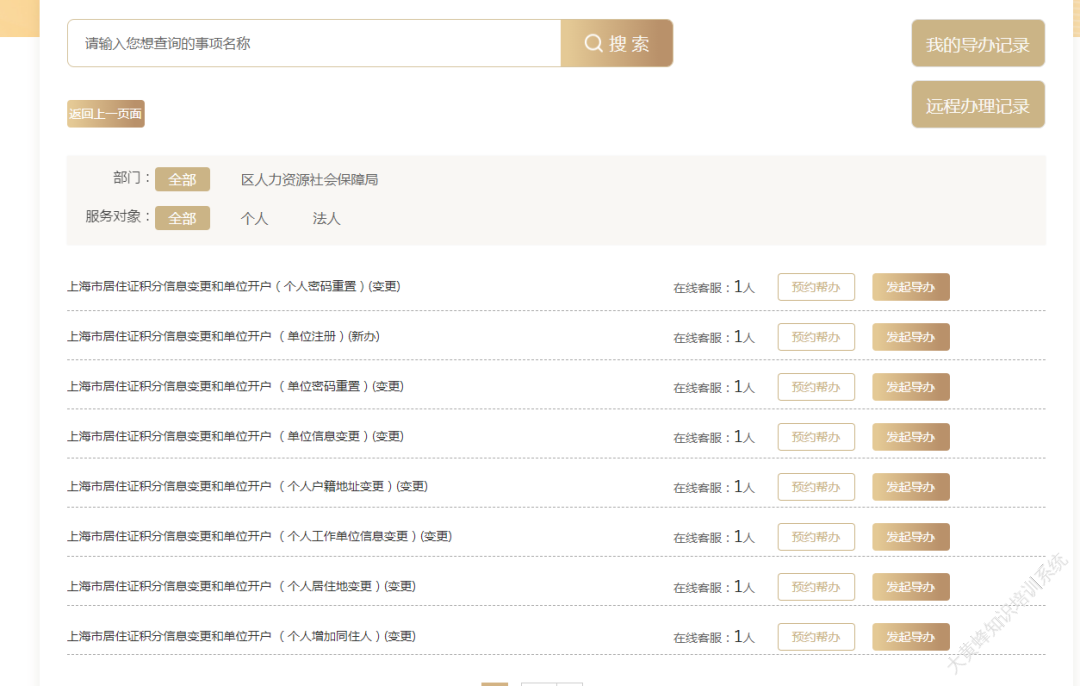This screenshot has height=686, width=1080.
Task: Click the service name search input field
Action: (x=314, y=43)
